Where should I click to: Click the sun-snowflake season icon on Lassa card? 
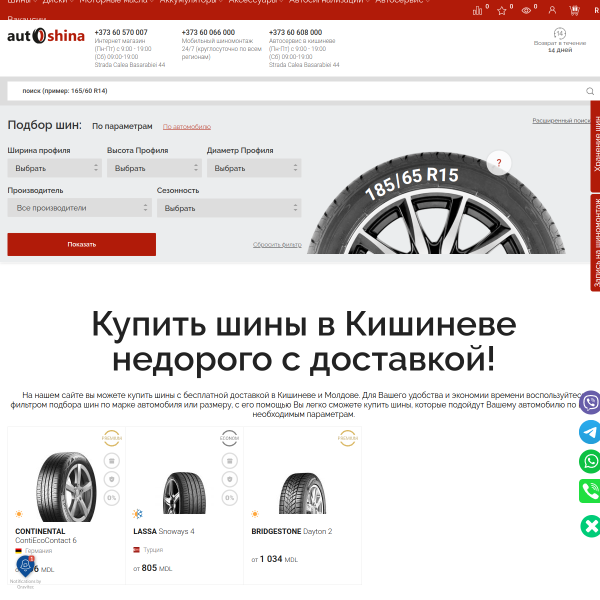pos(137,514)
